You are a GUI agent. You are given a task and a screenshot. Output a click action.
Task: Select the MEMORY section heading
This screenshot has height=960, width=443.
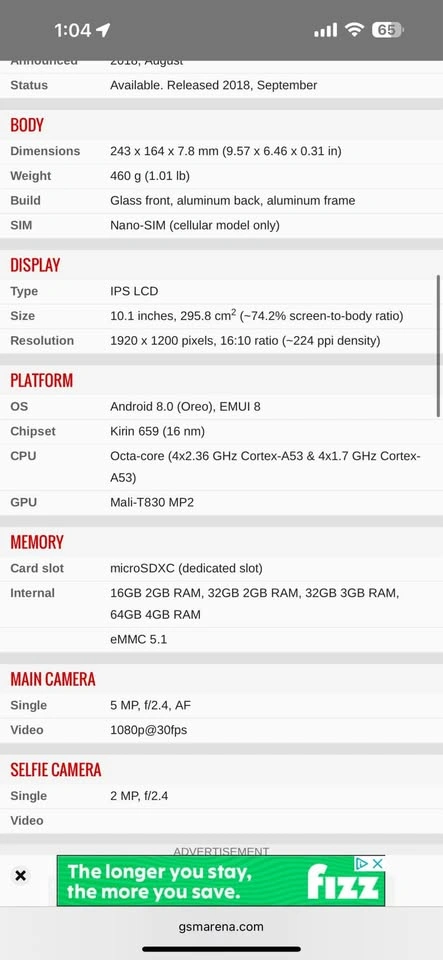coord(37,542)
